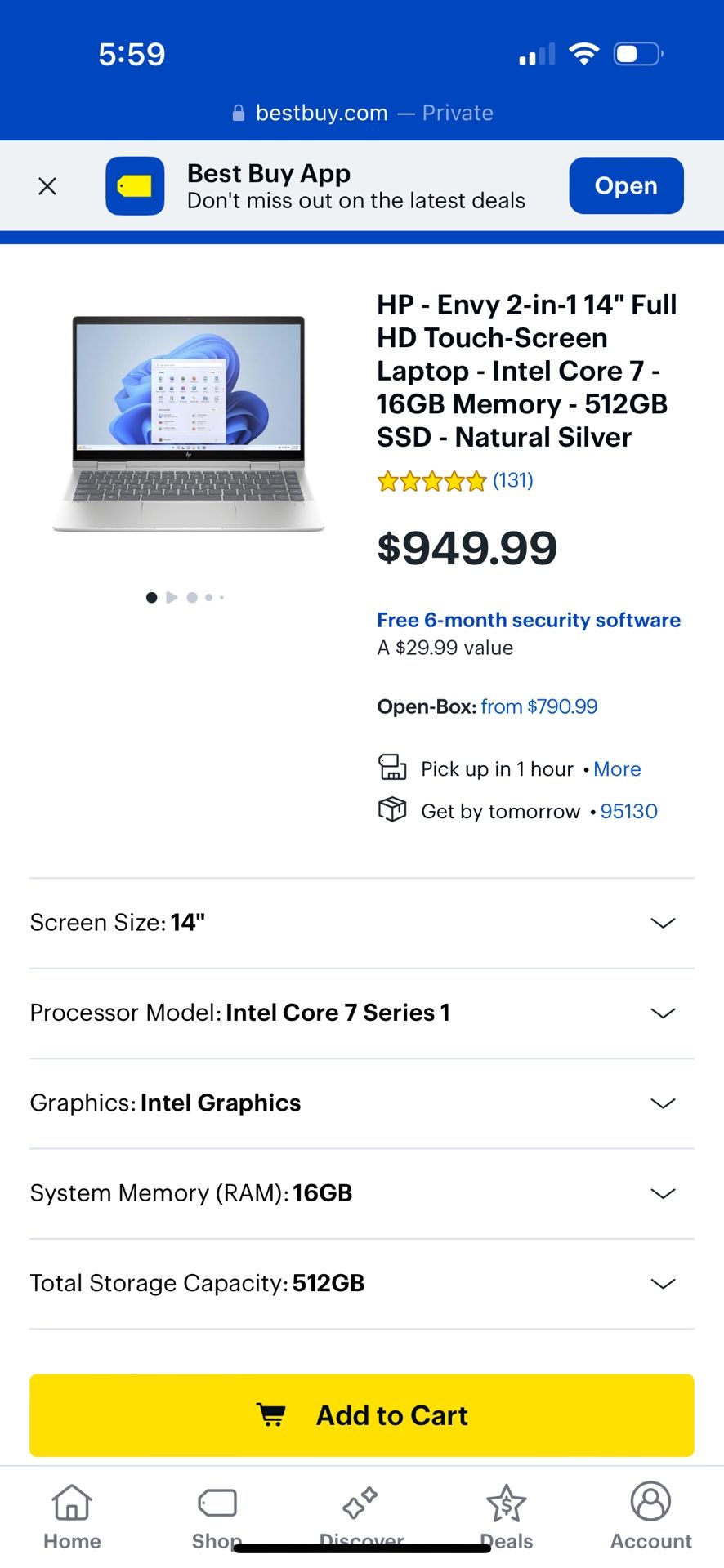
Task: Tap the store pickup icon
Action: pos(392,768)
